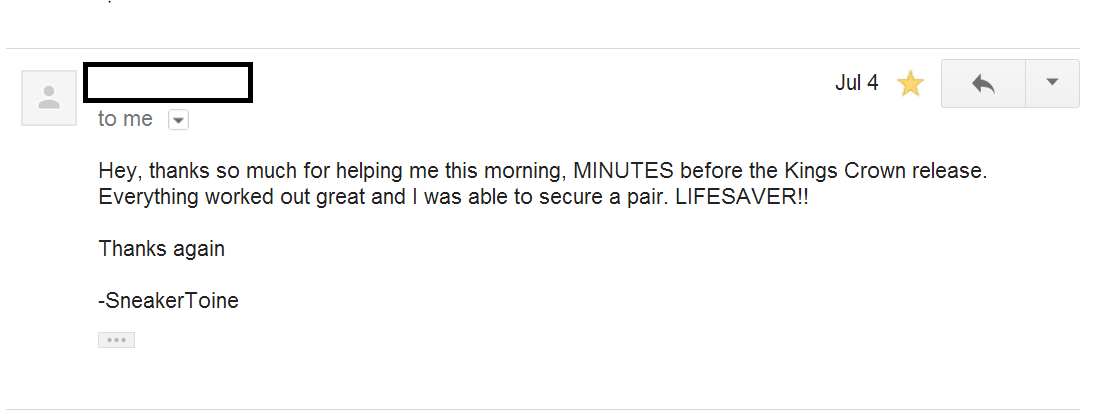Star the message from Jul 4
Screen dimensions: 1099x419
click(x=910, y=84)
